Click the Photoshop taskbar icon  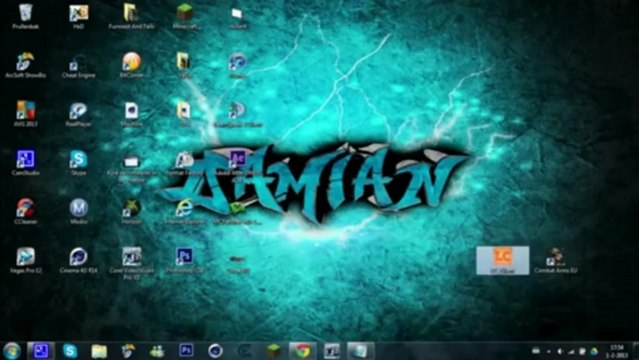pos(186,351)
